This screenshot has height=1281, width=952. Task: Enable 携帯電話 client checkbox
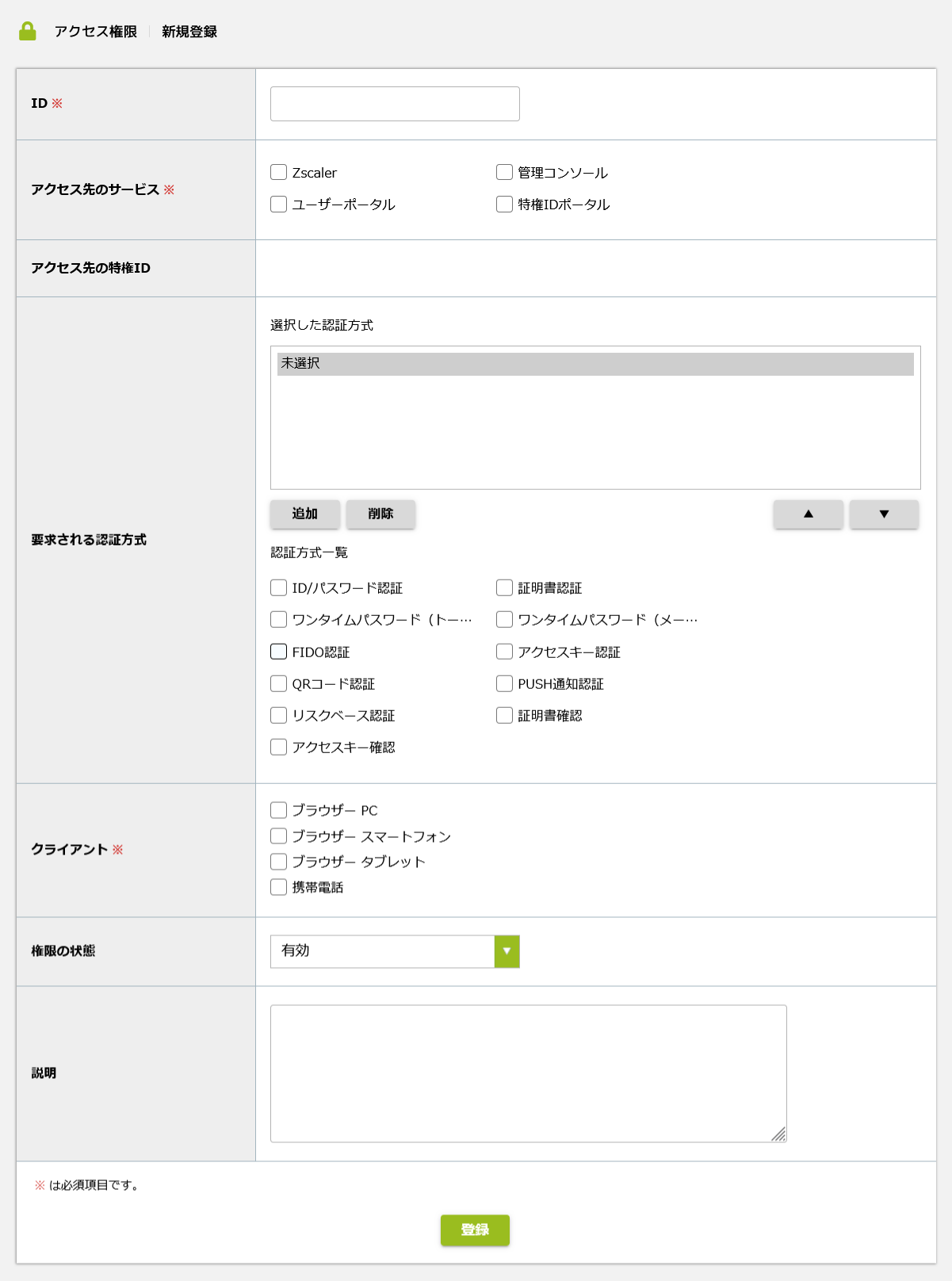[278, 887]
